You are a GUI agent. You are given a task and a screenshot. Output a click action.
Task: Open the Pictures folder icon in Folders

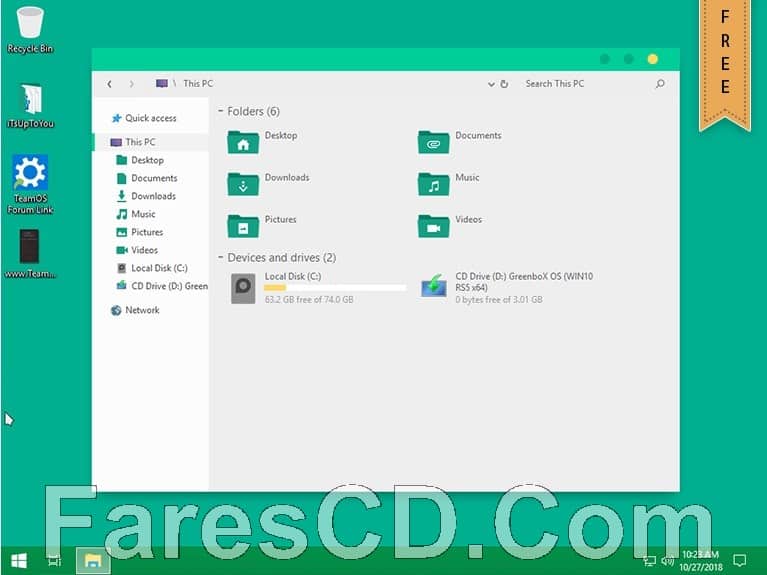coord(243,226)
